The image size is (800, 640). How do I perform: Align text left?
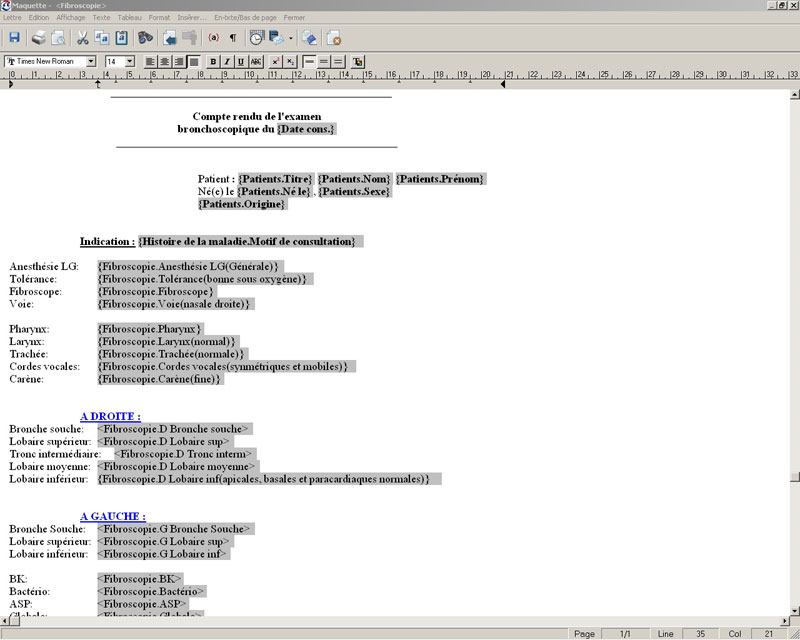150,62
